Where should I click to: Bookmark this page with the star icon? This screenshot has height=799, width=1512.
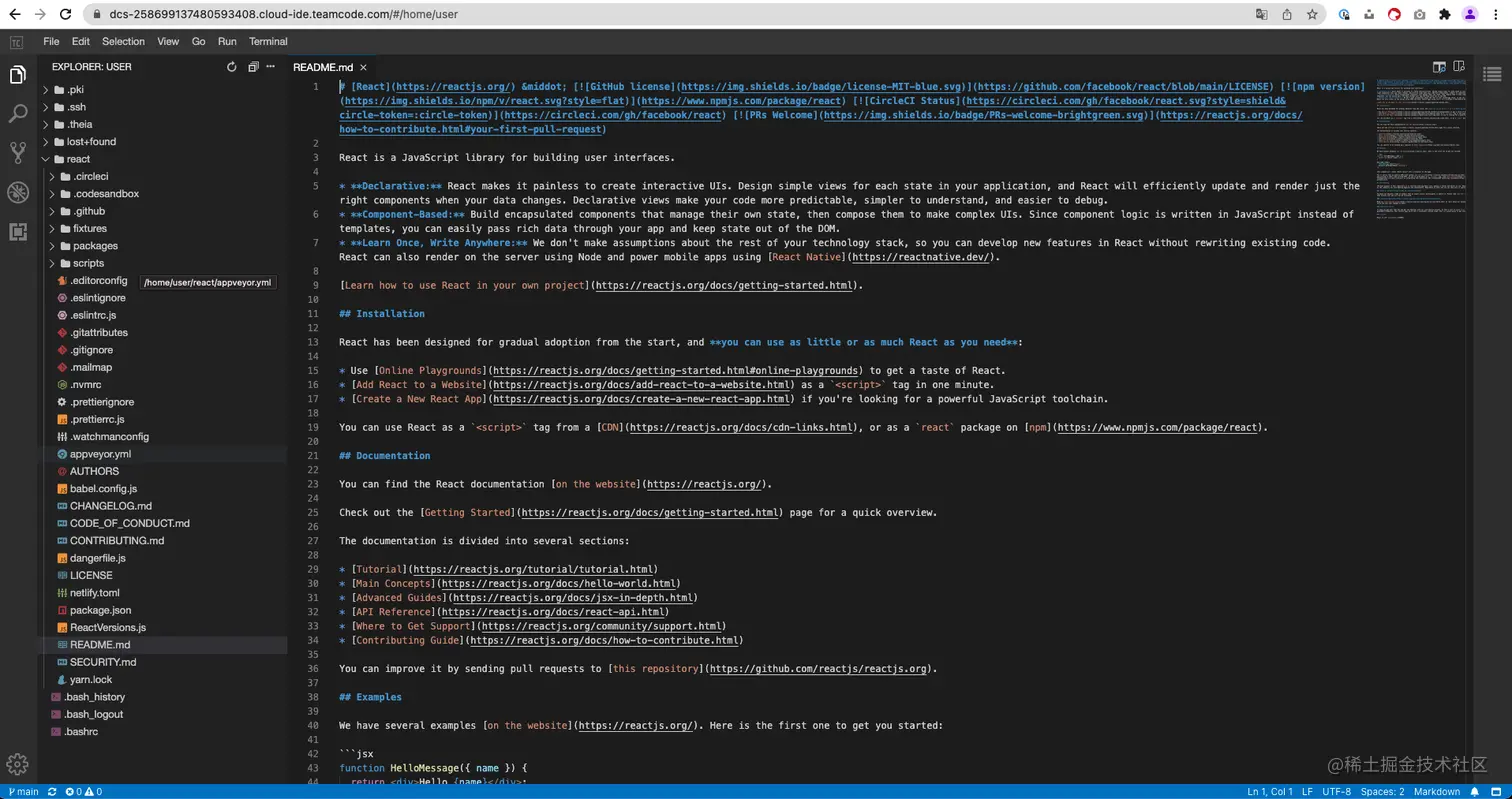[1312, 15]
